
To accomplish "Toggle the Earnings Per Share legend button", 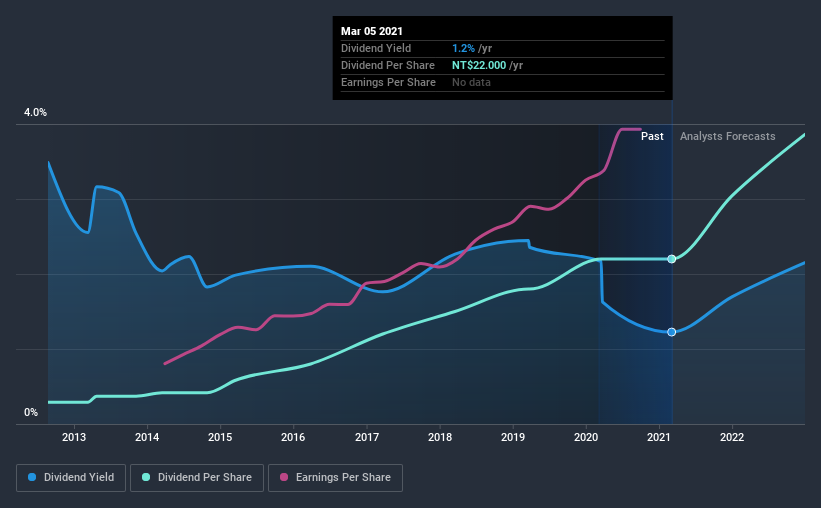I will pyautogui.click(x=335, y=478).
